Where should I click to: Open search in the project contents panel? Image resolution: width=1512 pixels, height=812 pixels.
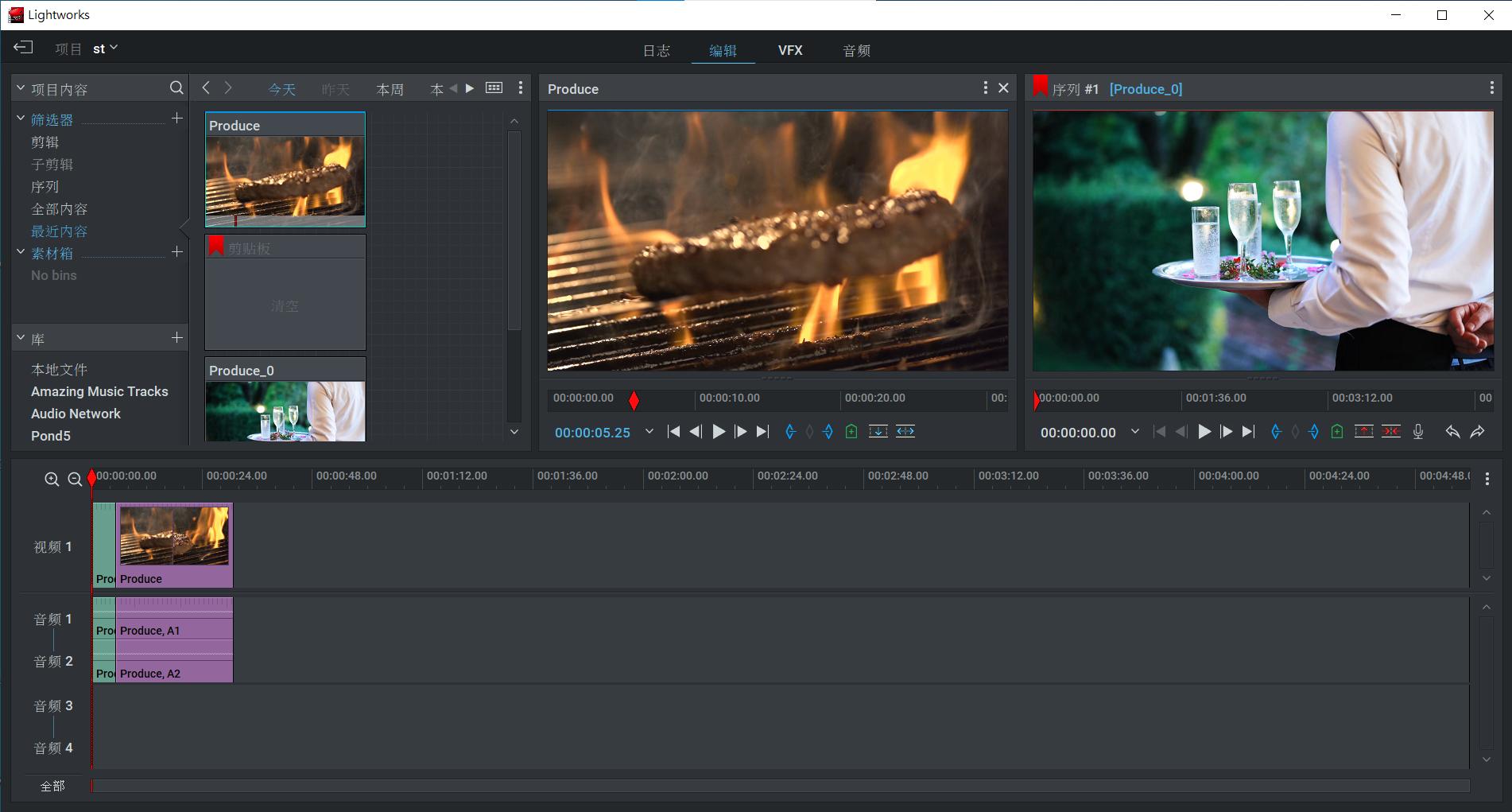[x=176, y=88]
